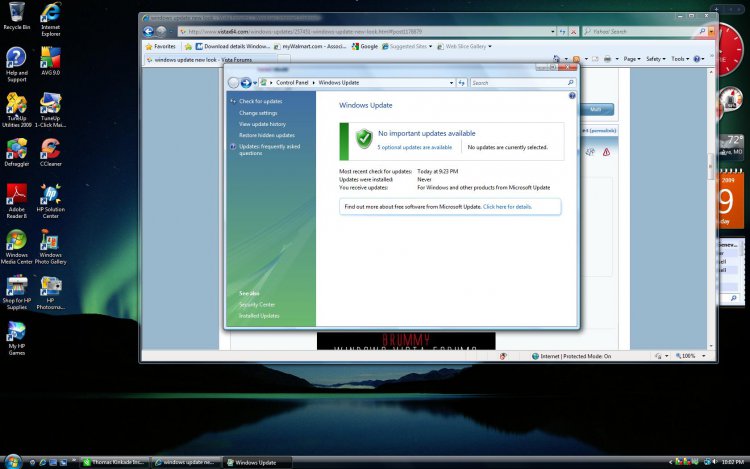The image size is (750, 469).
Task: Open AVG 9.0 desktop shortcut
Action: click(x=50, y=61)
